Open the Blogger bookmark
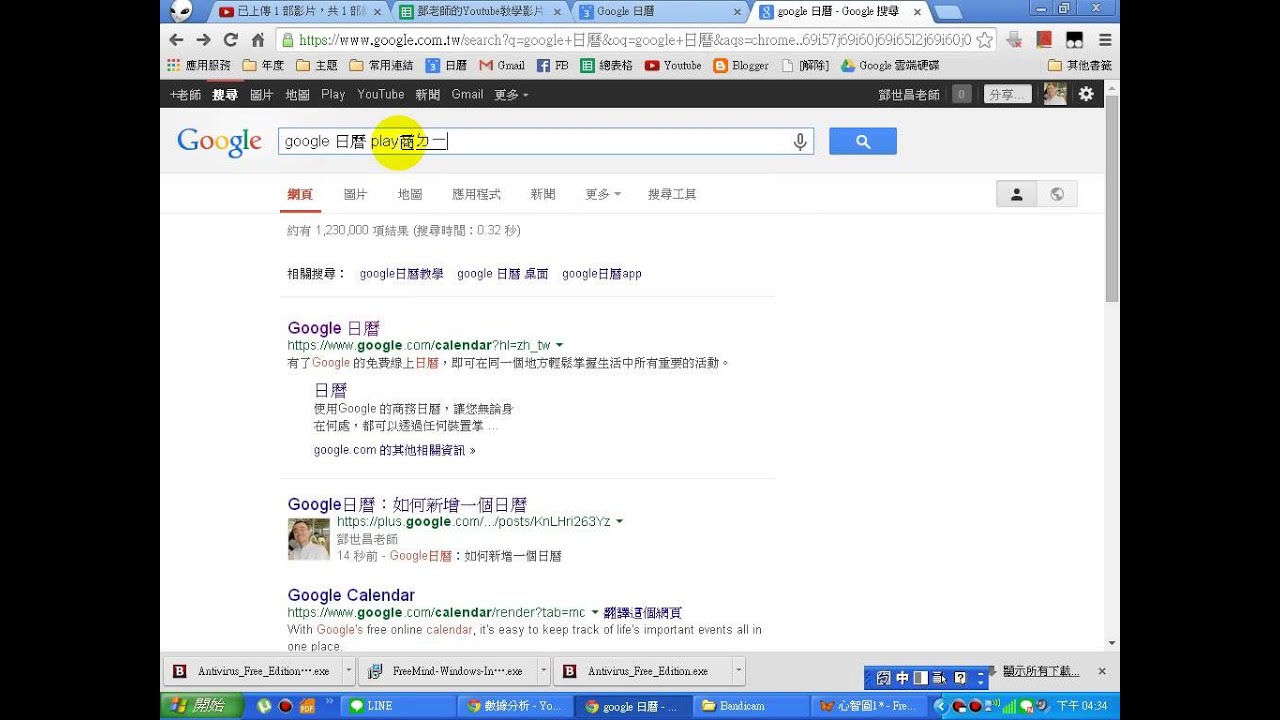This screenshot has height=720, width=1280. tap(741, 65)
